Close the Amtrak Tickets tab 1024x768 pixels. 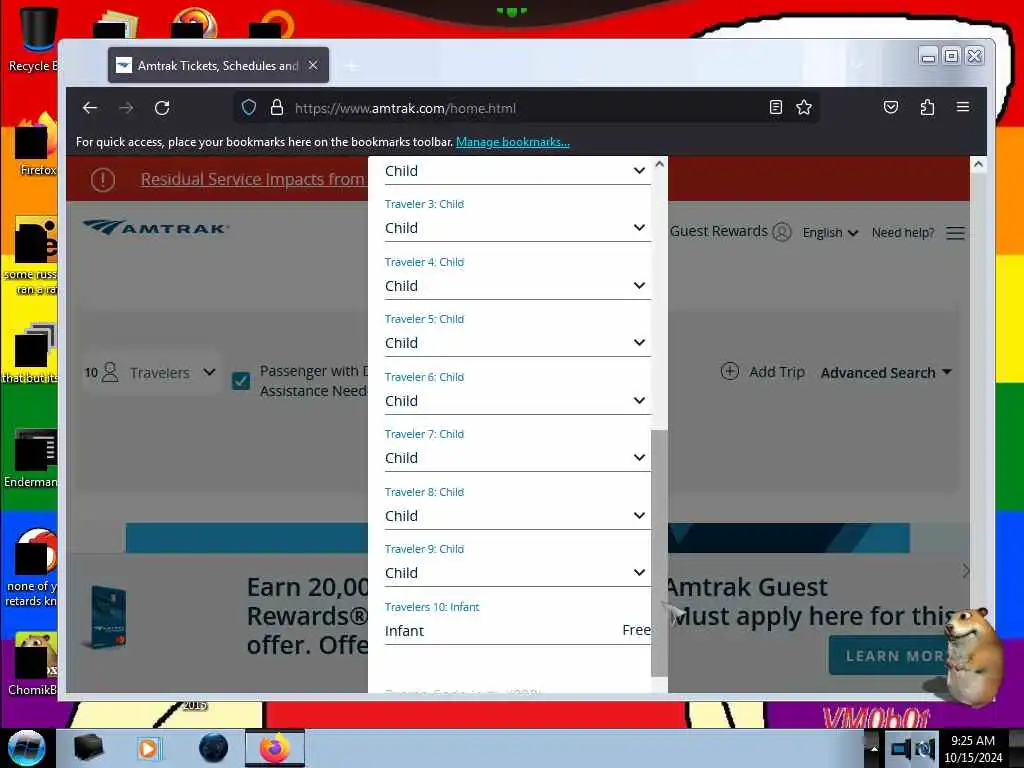click(313, 65)
